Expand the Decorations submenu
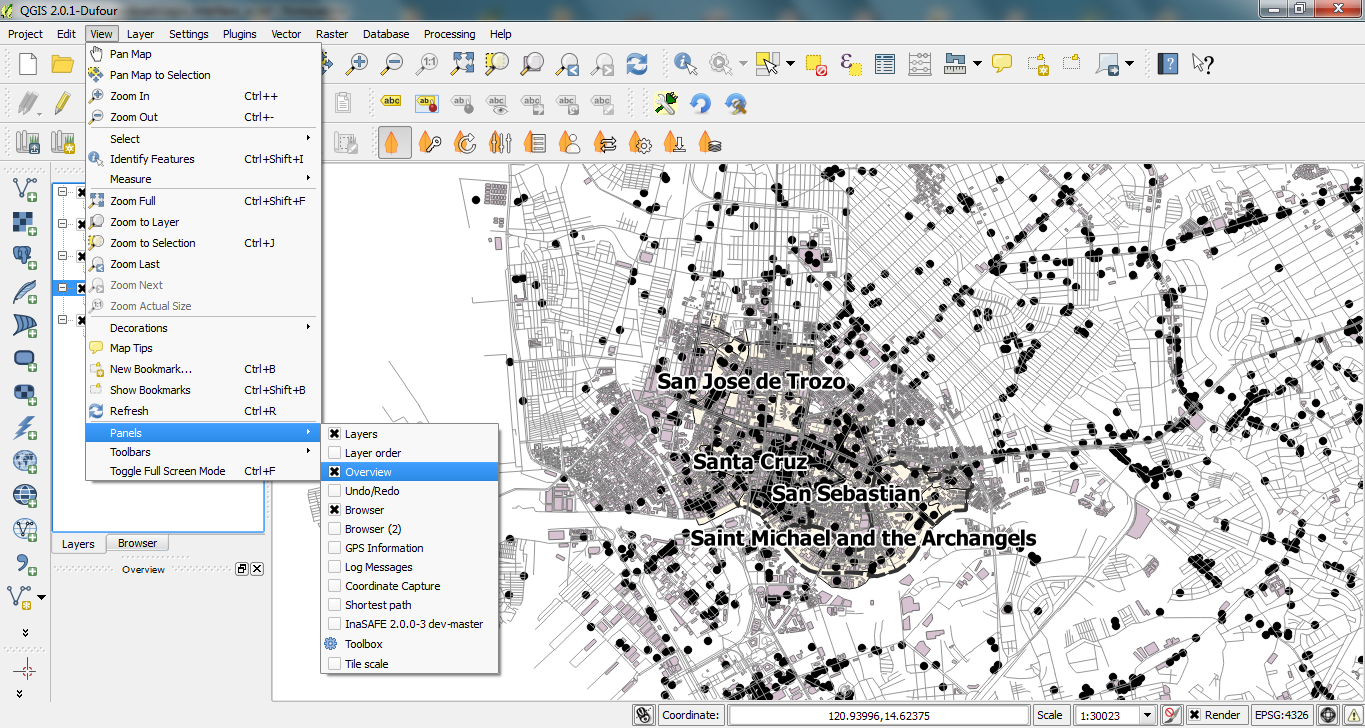This screenshot has width=1365, height=728. pos(202,328)
